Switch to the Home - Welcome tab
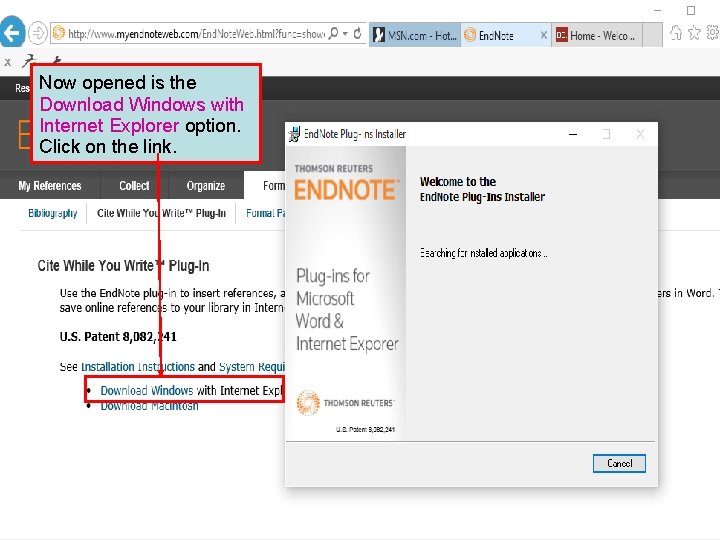This screenshot has height=540, width=720. [x=597, y=35]
